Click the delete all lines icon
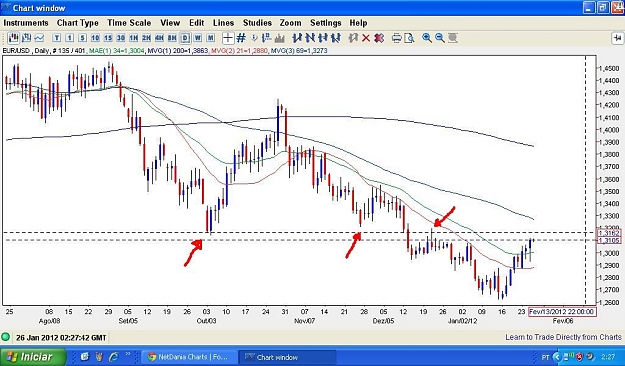This screenshot has height=366, width=625. [379, 38]
